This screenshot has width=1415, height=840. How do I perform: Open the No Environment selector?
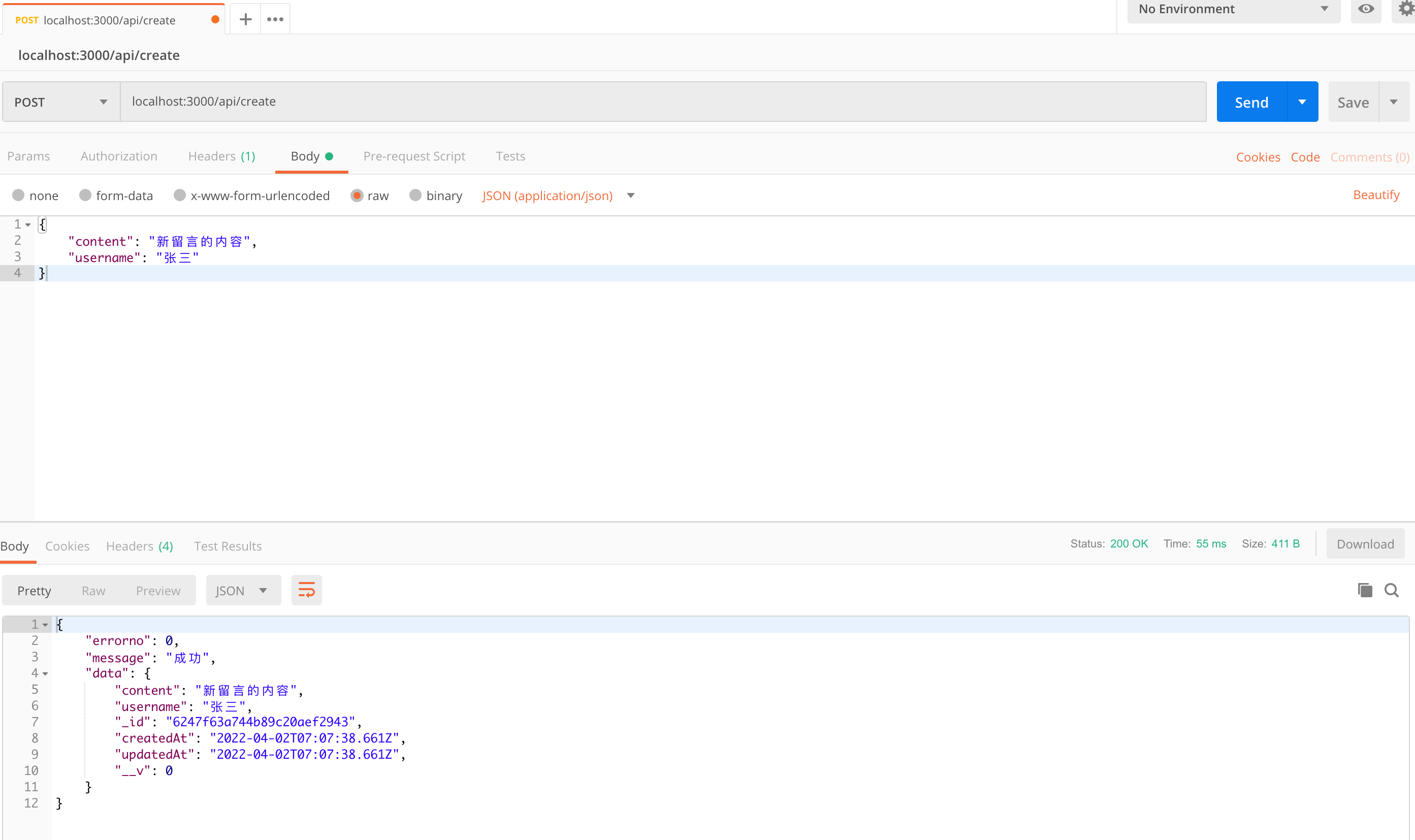pos(1233,9)
